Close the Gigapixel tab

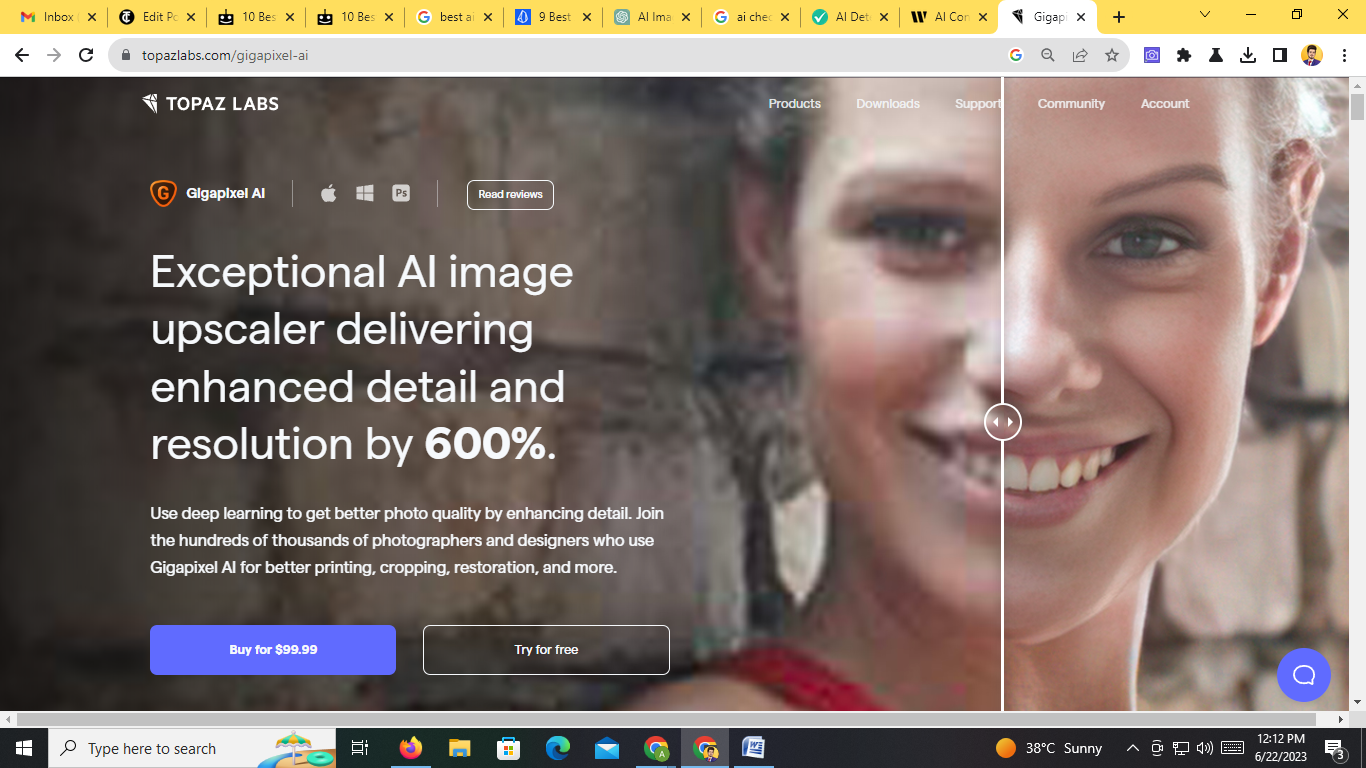(1081, 17)
